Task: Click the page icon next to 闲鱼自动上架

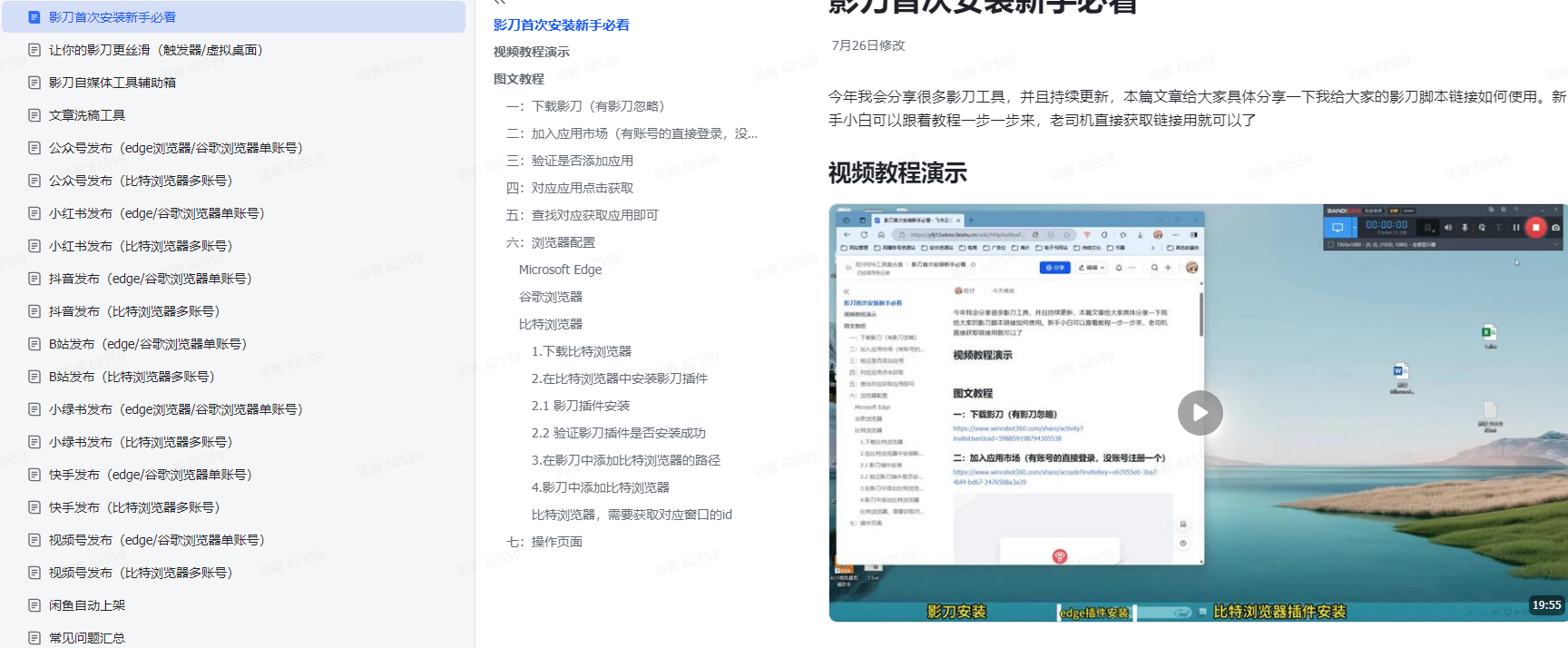Action: pyautogui.click(x=34, y=605)
